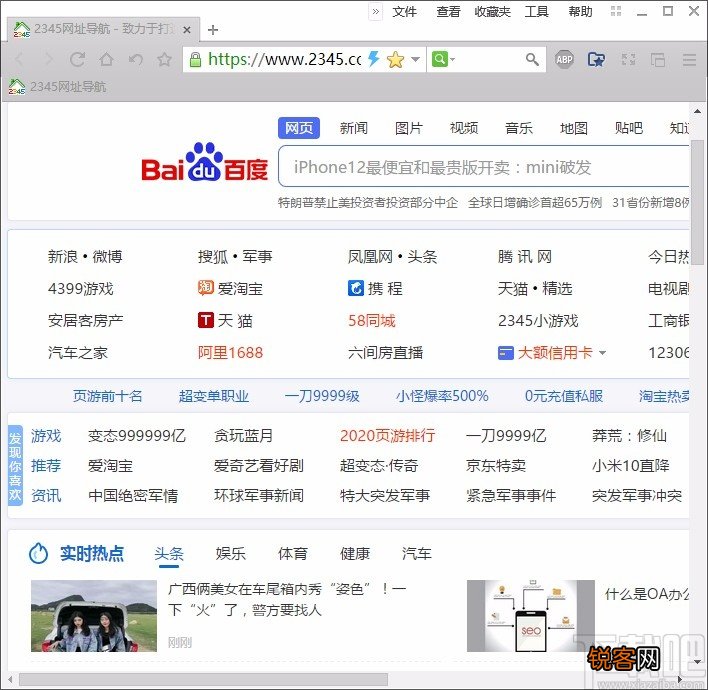Focus the Baidu search input field
Viewport: 708px width, 690px height.
(484, 166)
